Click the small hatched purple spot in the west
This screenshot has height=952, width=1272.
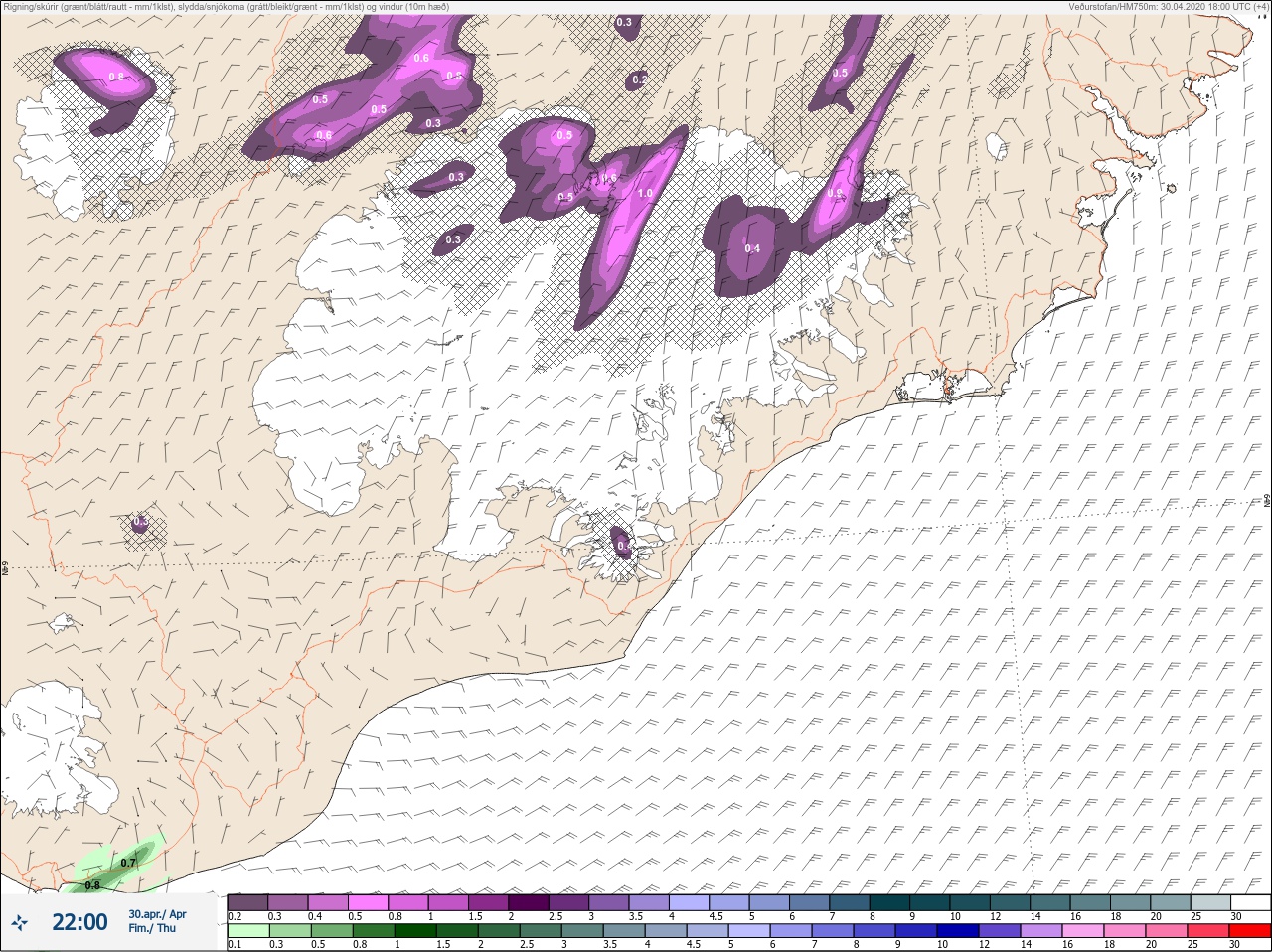click(140, 522)
